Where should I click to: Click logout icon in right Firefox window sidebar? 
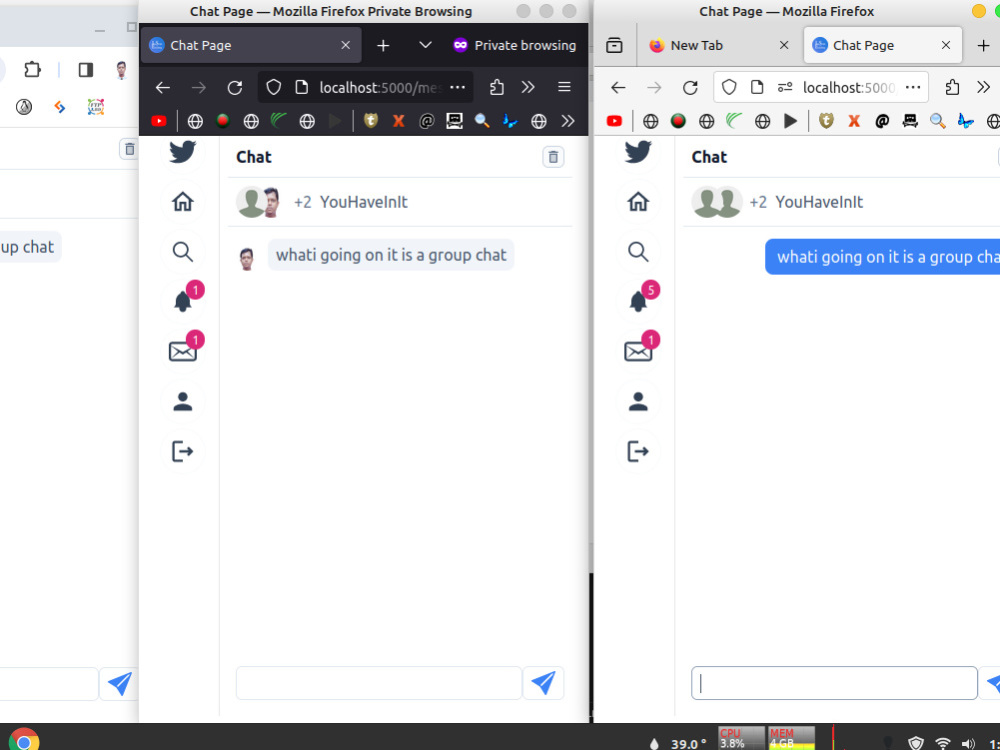pos(638,451)
